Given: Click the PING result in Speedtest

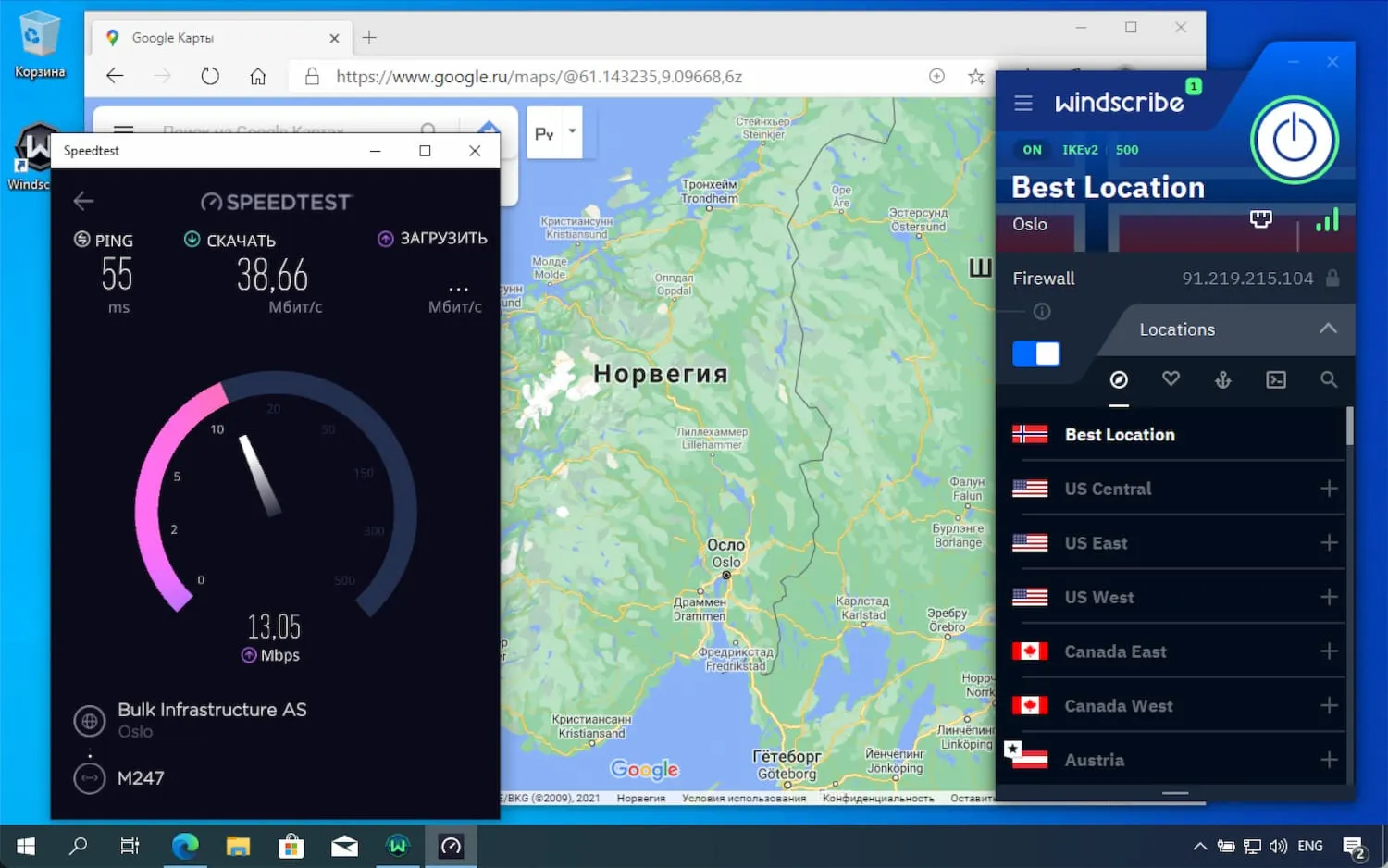Looking at the screenshot, I should [117, 275].
